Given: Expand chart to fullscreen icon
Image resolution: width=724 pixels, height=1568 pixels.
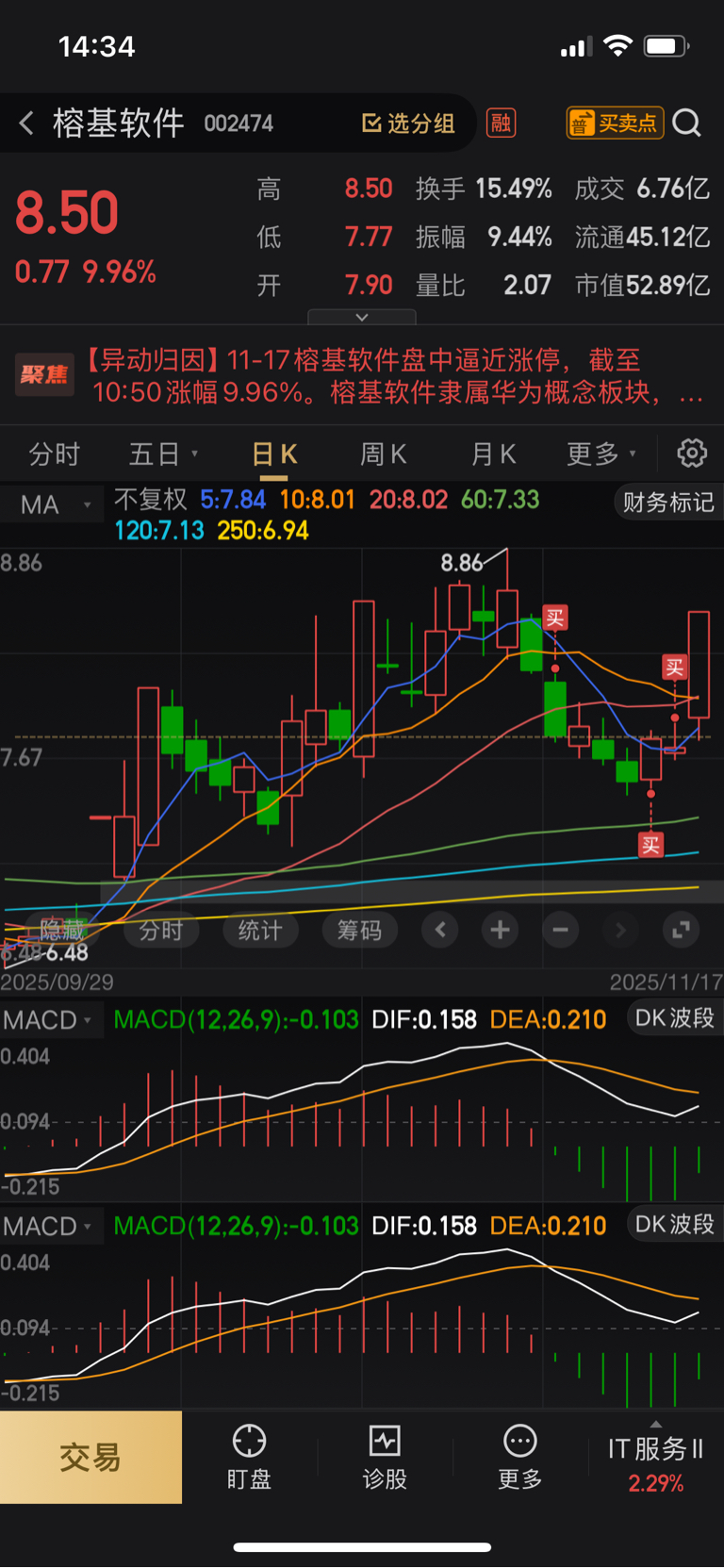Looking at the screenshot, I should (681, 931).
